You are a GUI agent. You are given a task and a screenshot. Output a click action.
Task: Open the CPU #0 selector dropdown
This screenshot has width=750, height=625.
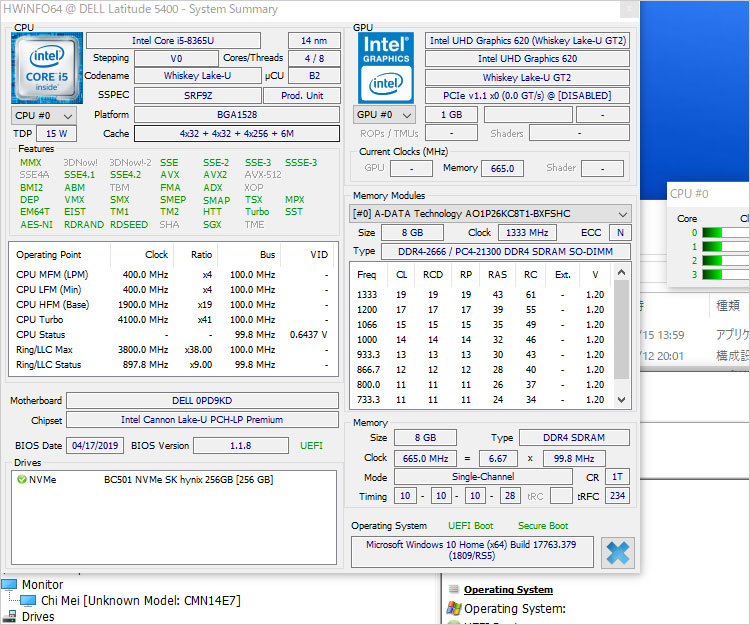click(44, 116)
